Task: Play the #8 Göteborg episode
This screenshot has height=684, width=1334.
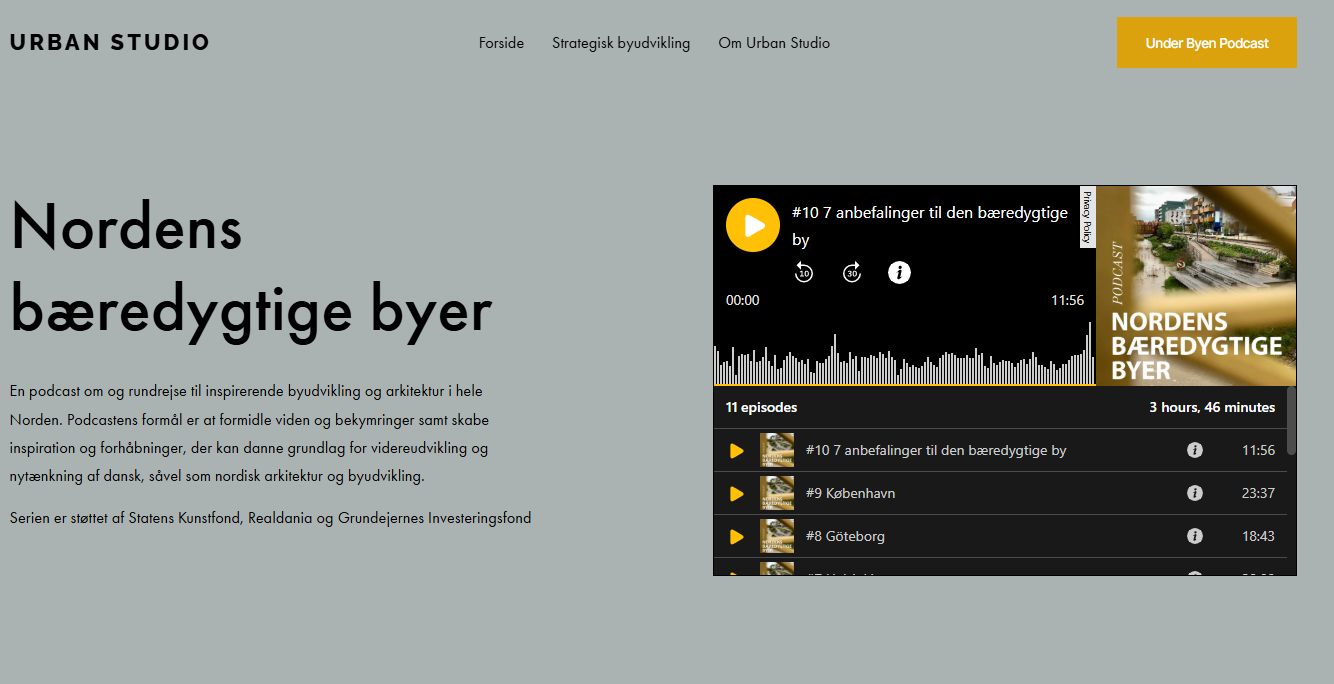Action: (x=737, y=537)
